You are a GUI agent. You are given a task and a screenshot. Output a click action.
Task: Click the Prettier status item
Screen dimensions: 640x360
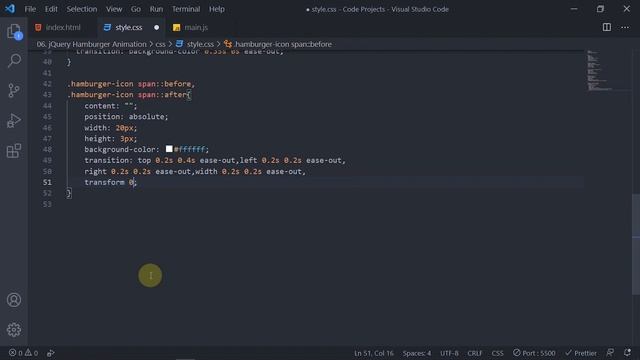(x=581, y=353)
